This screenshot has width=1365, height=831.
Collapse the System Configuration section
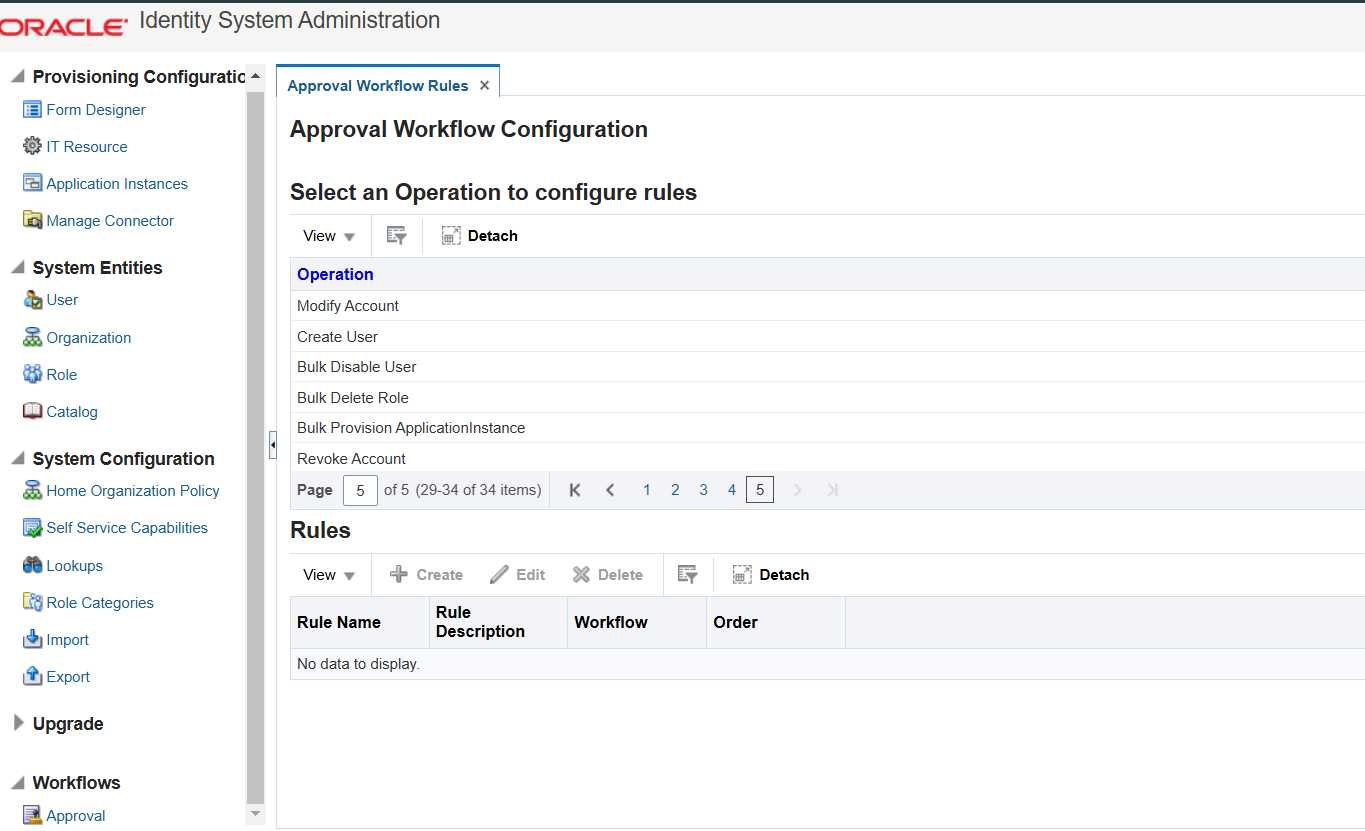pyautogui.click(x=17, y=459)
